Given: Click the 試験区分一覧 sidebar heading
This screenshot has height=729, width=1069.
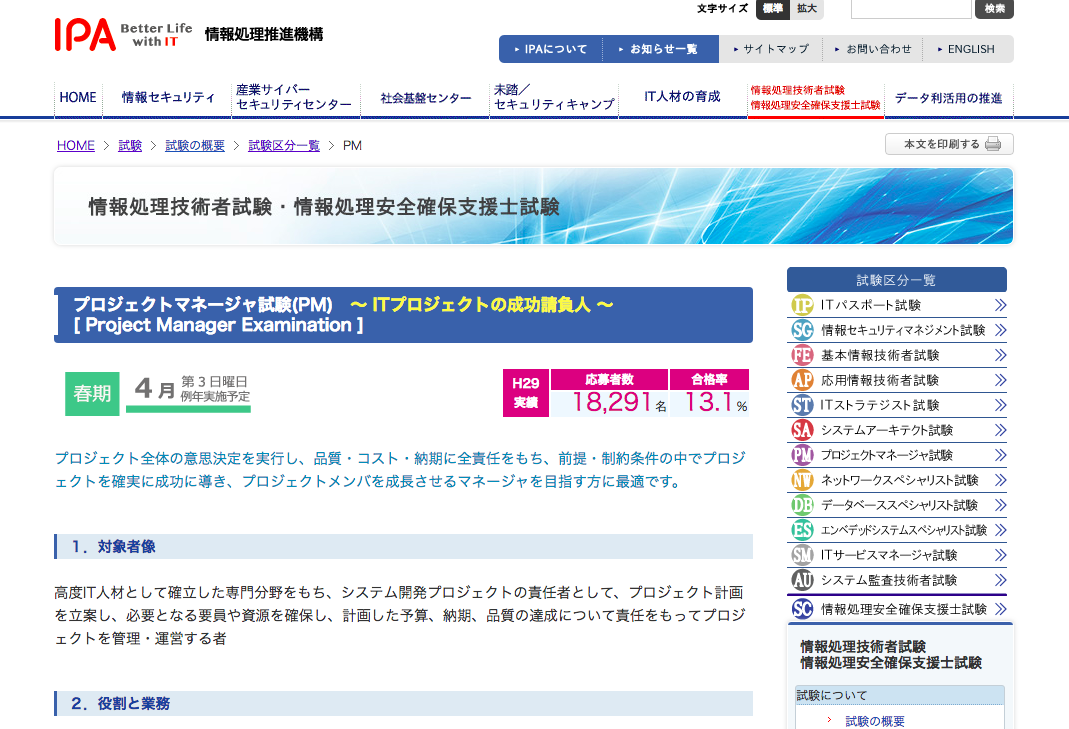Looking at the screenshot, I should coord(897,280).
